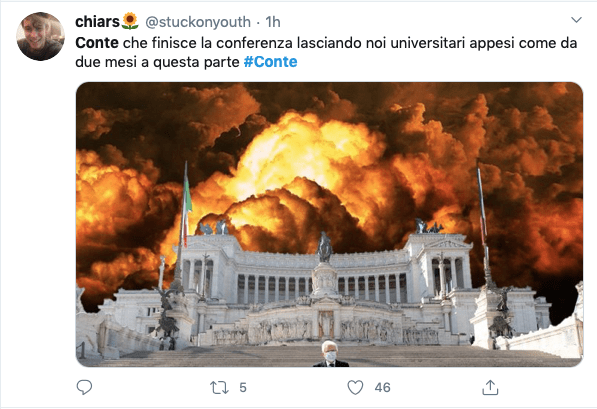The width and height of the screenshot is (597, 409).
Task: Click the central equestrian statue in the photo
Action: [x=324, y=247]
